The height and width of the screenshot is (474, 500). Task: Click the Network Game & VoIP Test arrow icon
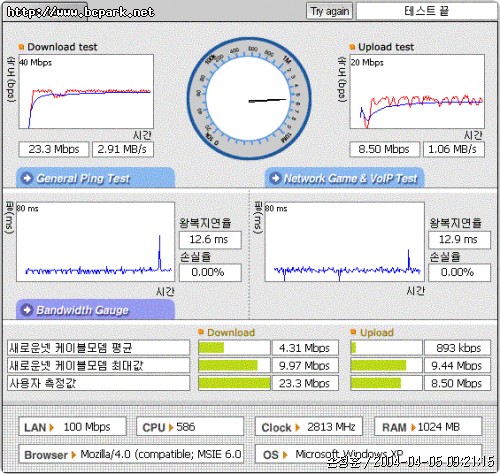pyautogui.click(x=275, y=178)
